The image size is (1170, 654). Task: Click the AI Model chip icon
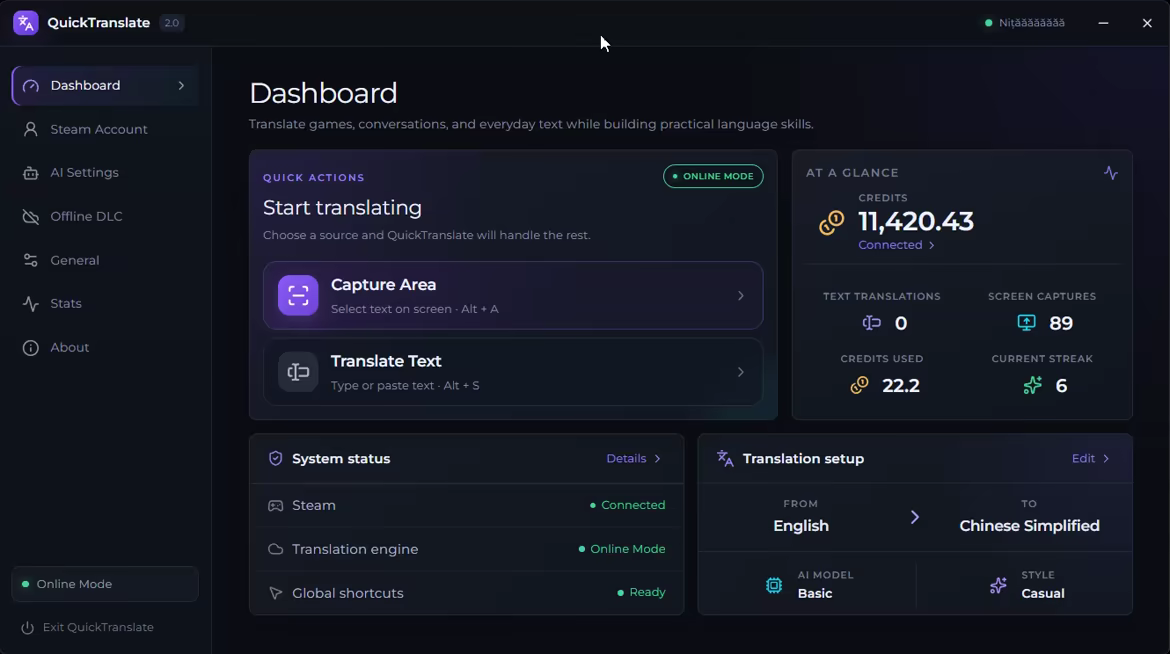(x=774, y=585)
